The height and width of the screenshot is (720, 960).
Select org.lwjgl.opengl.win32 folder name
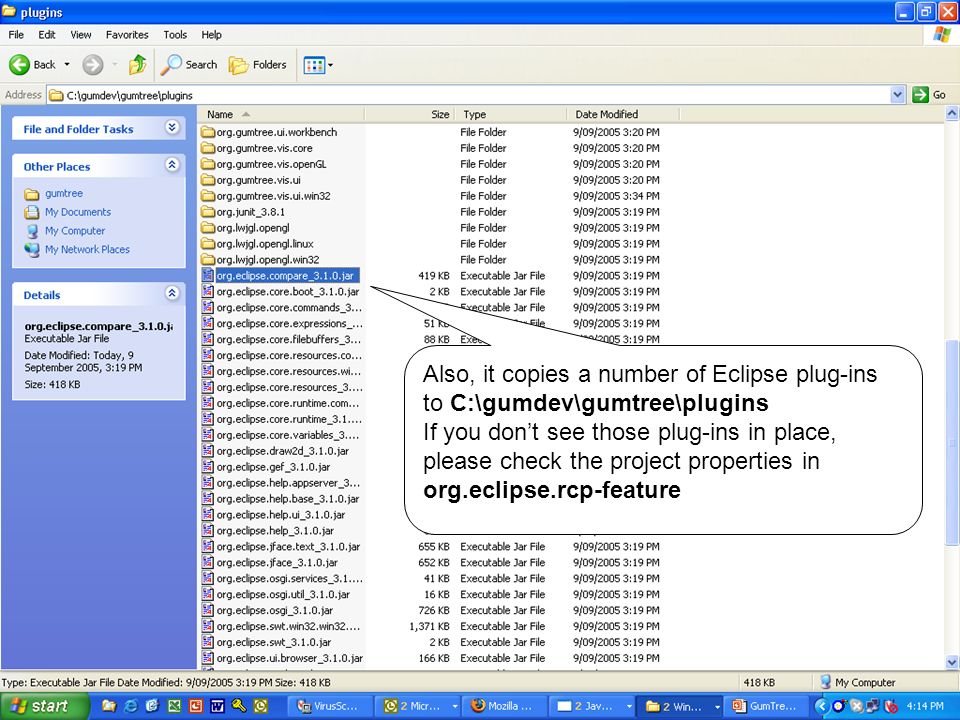(268, 260)
